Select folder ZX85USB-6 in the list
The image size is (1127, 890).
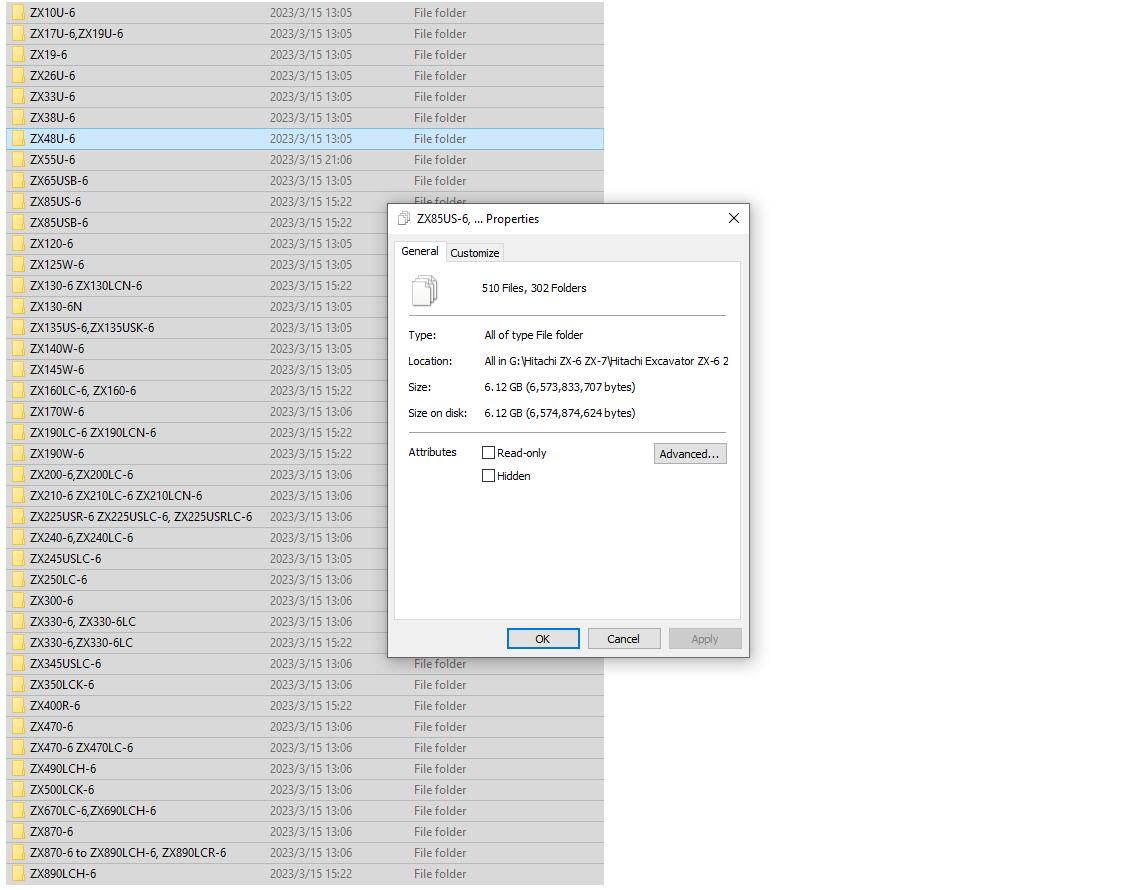coord(59,223)
